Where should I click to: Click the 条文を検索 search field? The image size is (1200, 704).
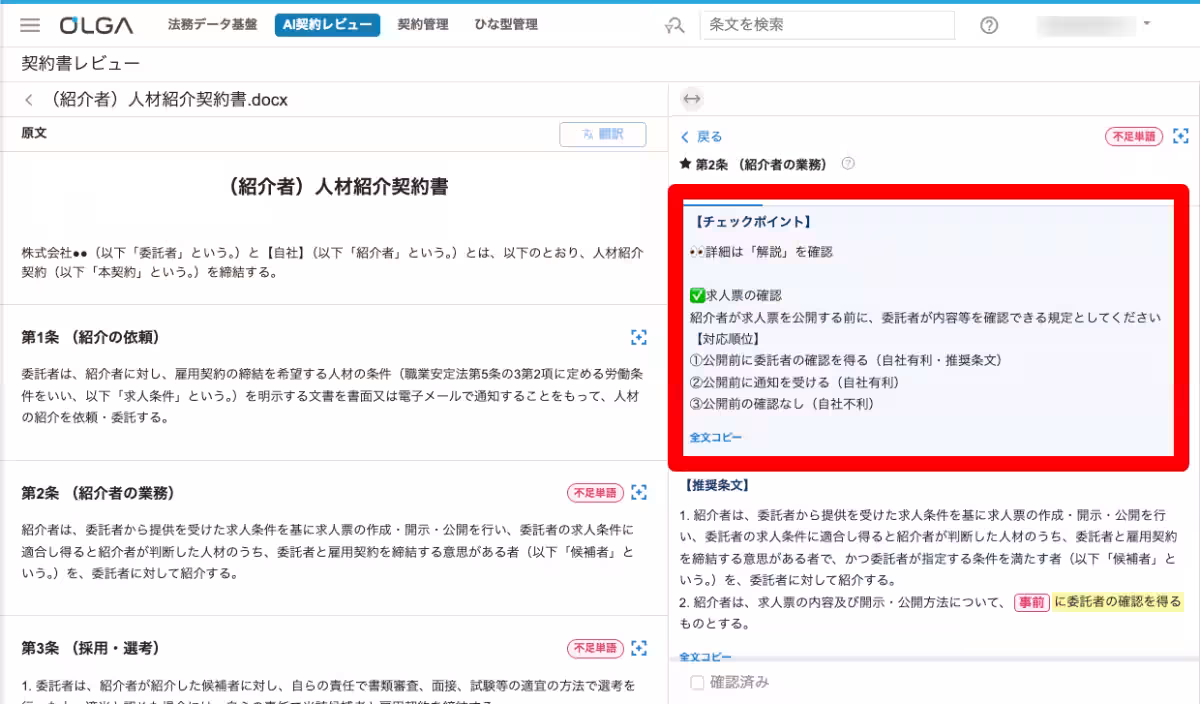(827, 25)
